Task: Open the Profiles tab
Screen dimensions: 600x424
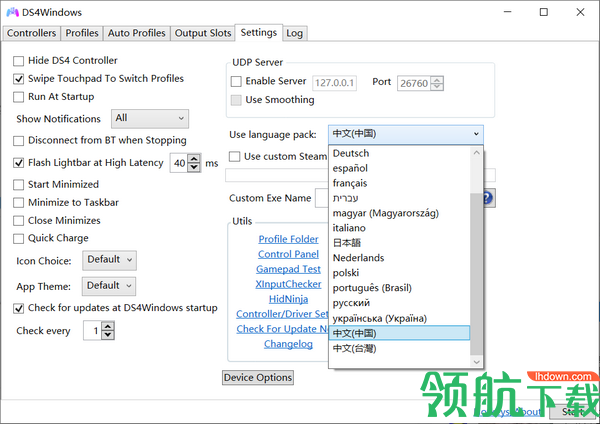Action: tap(82, 33)
